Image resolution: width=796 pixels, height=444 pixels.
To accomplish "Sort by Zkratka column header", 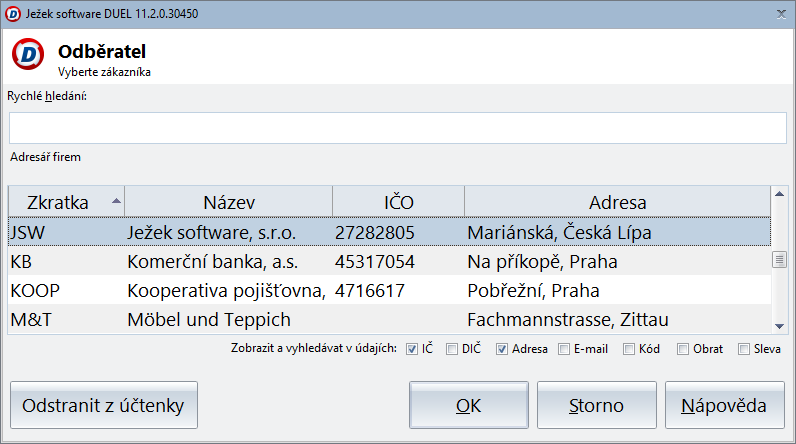I will pos(66,202).
